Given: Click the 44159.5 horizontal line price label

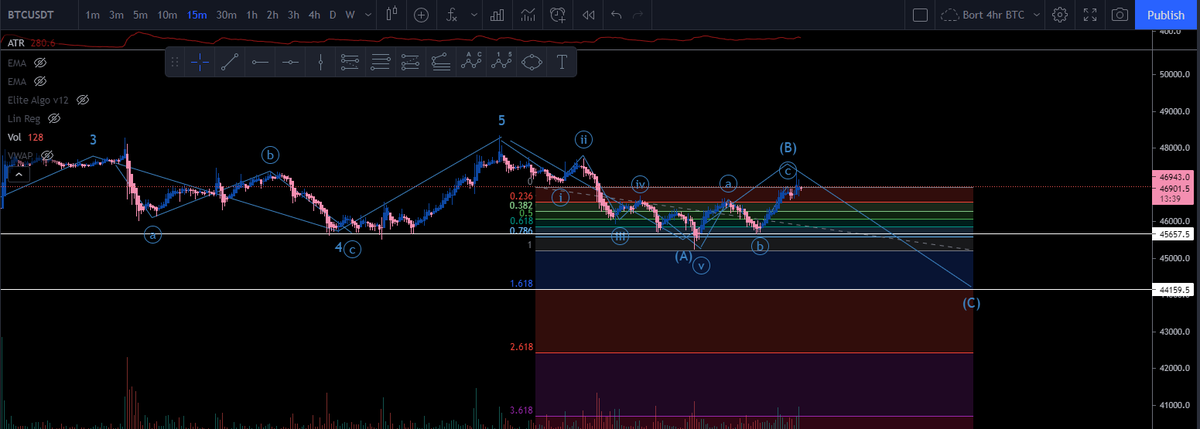Looking at the screenshot, I should [x=1171, y=290].
